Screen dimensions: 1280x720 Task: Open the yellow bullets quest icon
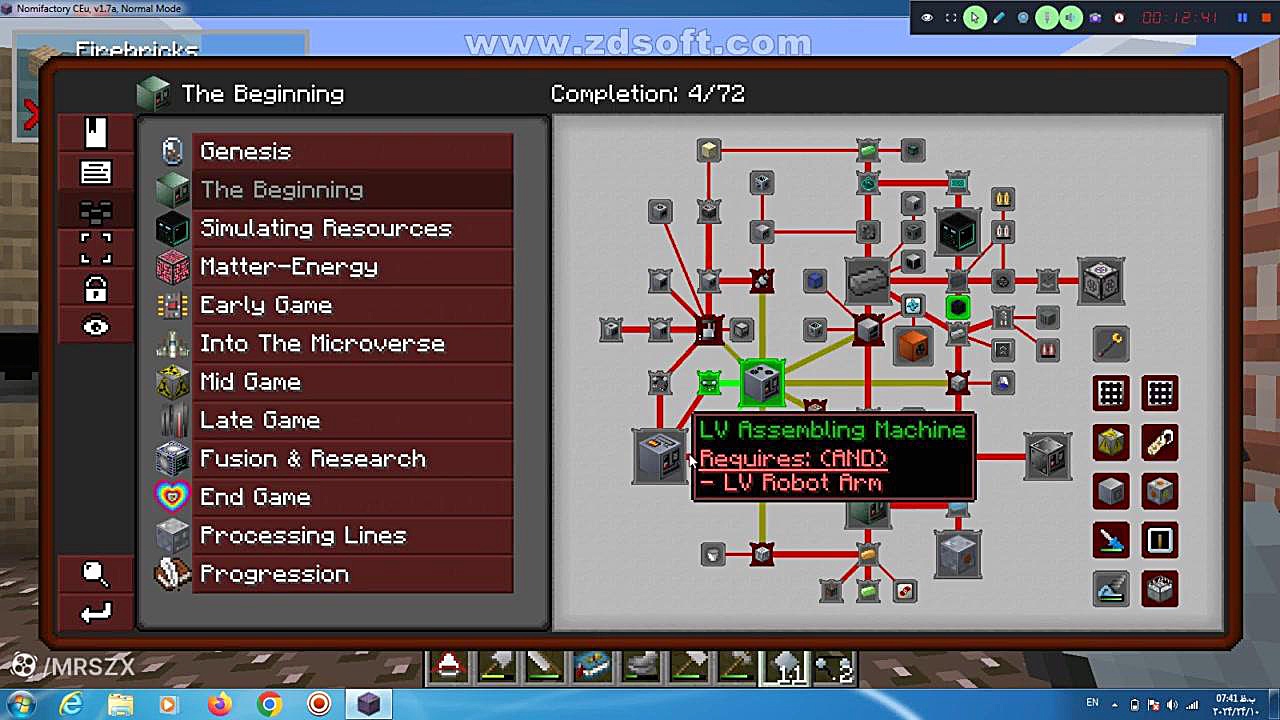coord(1002,200)
